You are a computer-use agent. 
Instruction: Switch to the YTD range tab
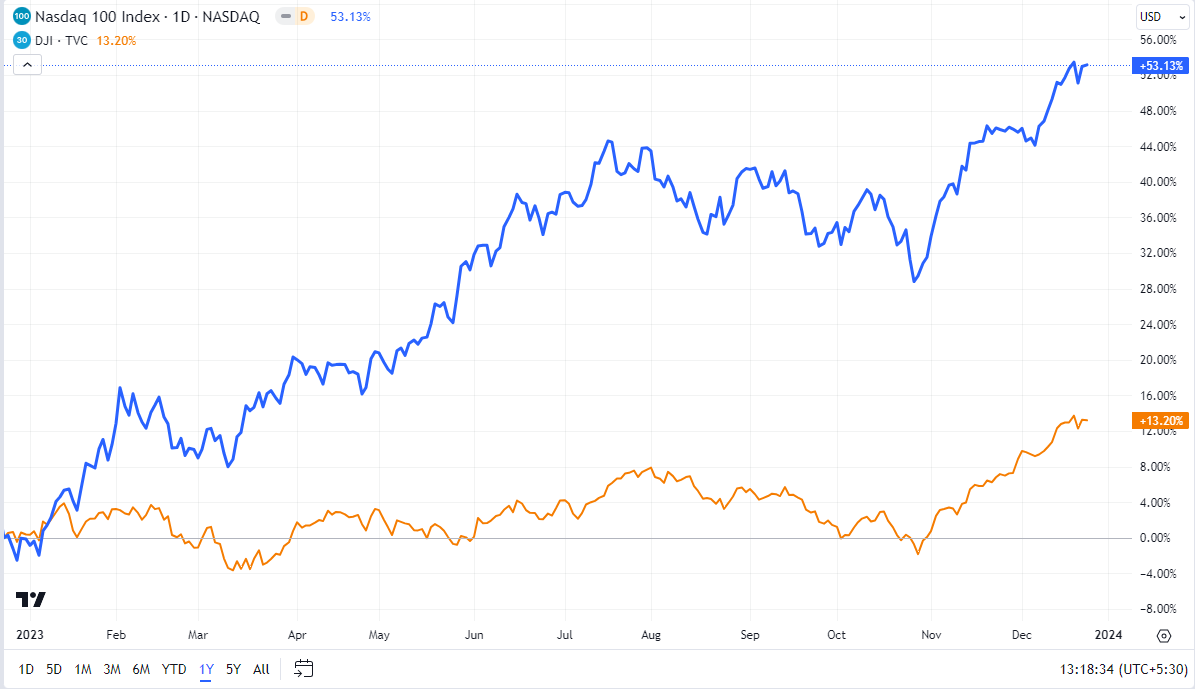(173, 669)
